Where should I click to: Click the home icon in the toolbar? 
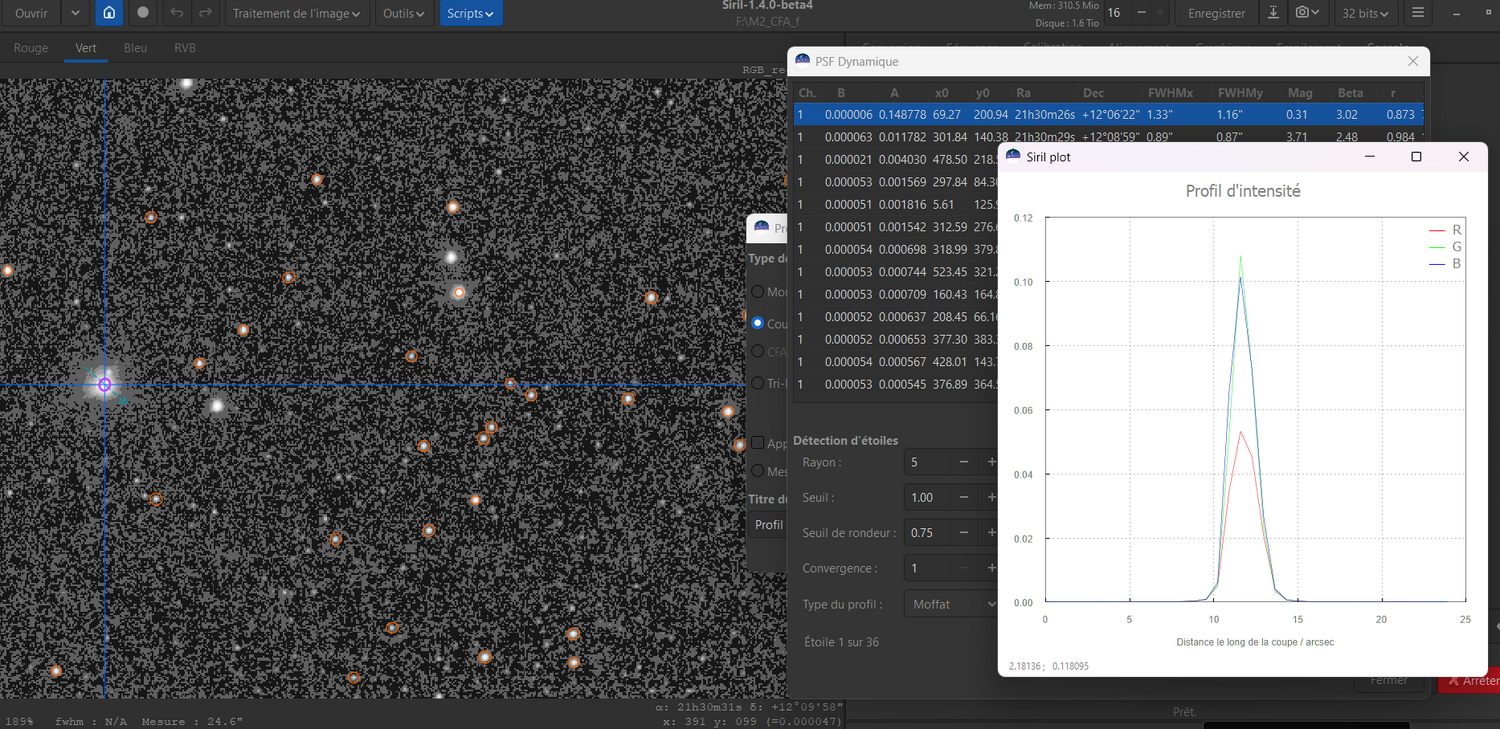coord(109,13)
